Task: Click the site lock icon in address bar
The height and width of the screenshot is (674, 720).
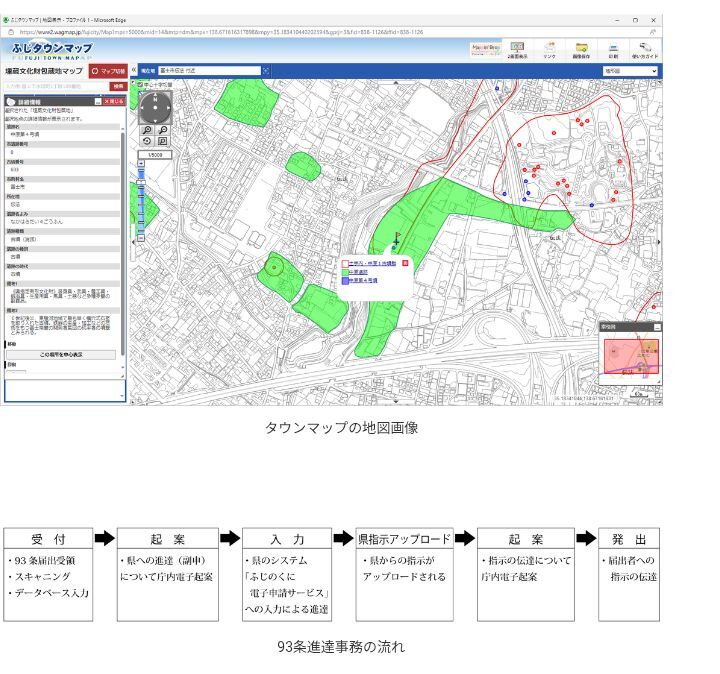Action: tap(11, 32)
